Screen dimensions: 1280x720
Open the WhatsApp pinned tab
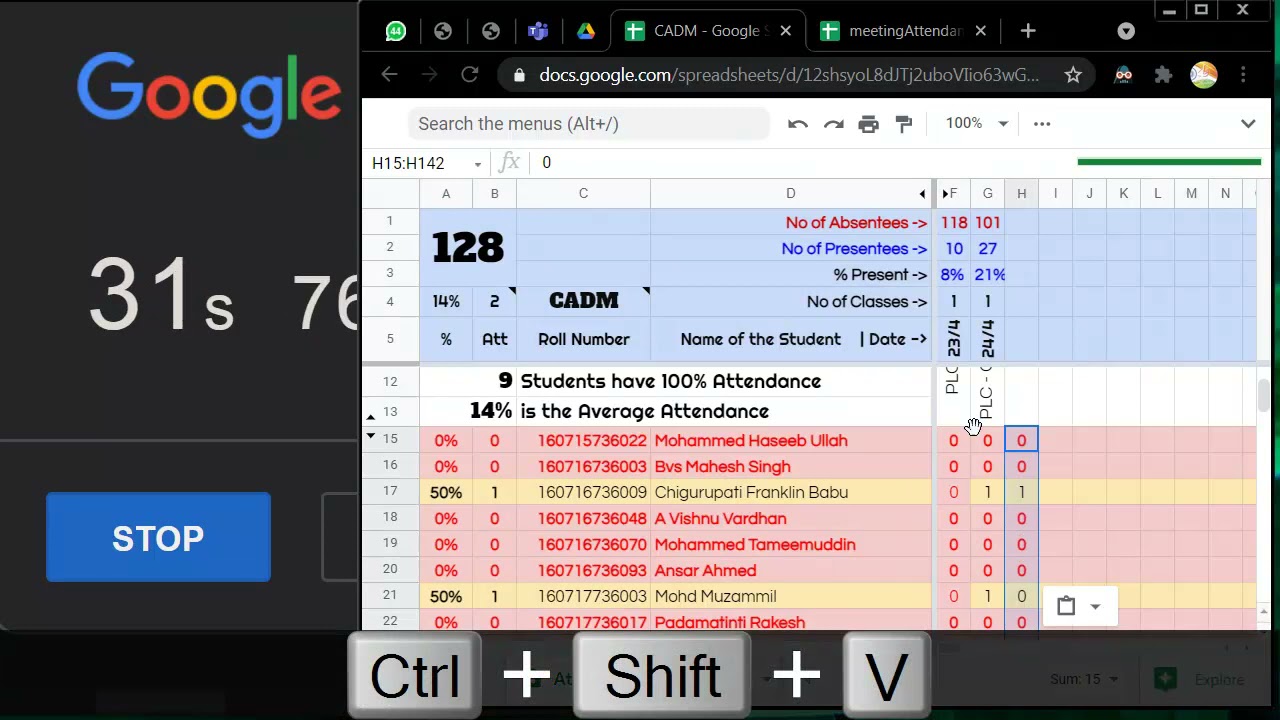coord(396,31)
